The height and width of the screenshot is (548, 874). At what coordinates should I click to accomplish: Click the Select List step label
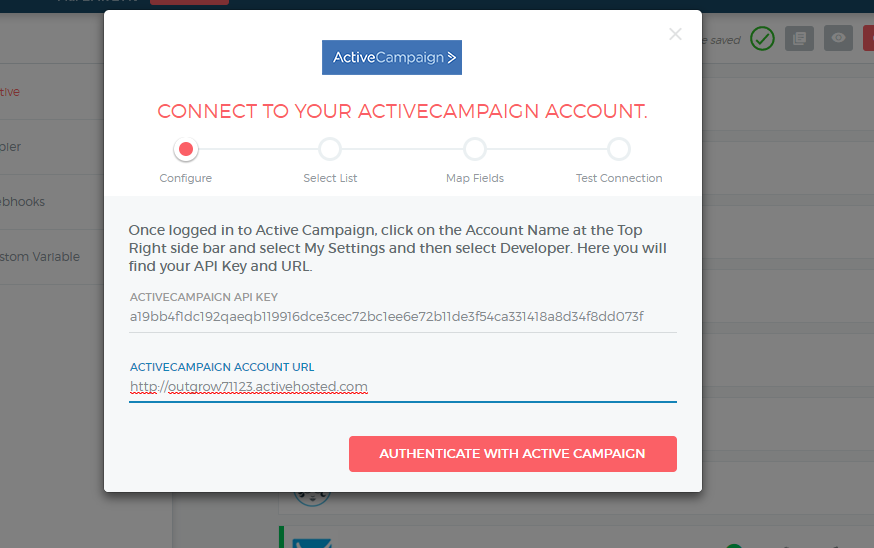tap(330, 178)
